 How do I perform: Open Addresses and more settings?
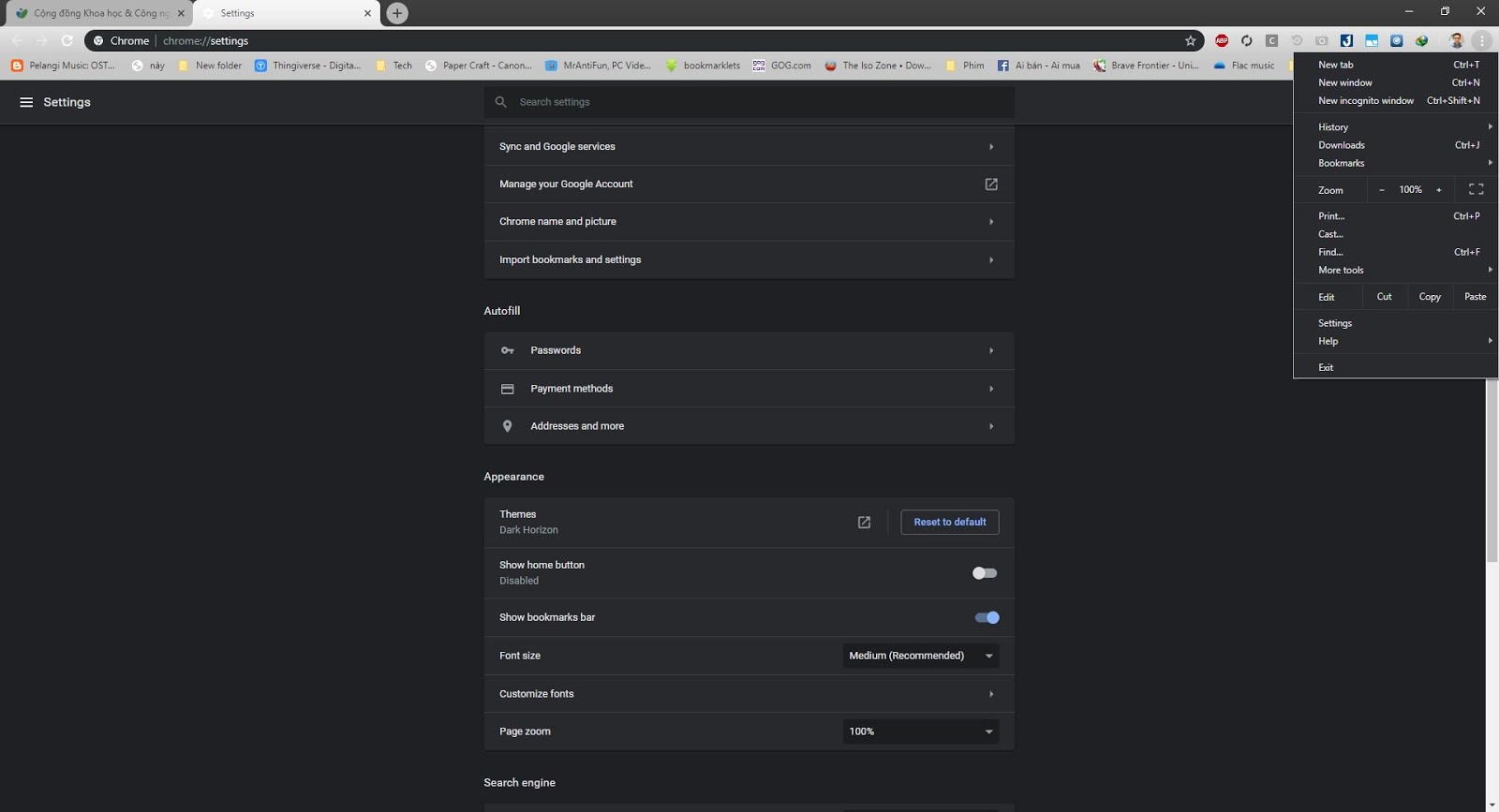(749, 426)
